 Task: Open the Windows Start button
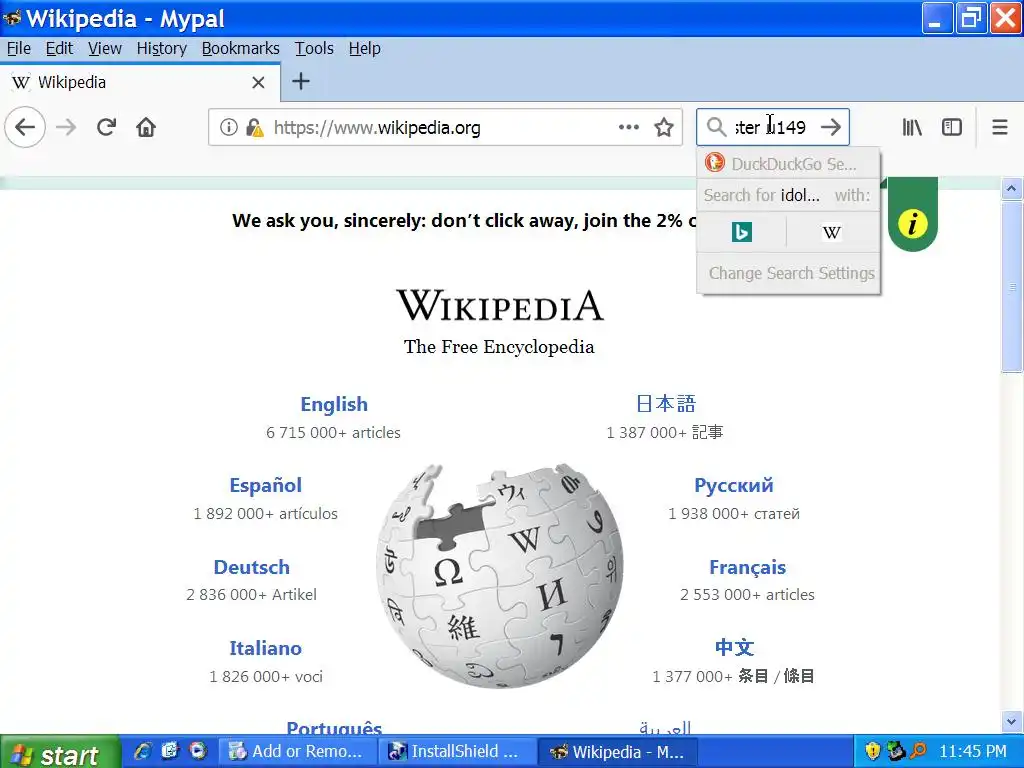point(60,752)
